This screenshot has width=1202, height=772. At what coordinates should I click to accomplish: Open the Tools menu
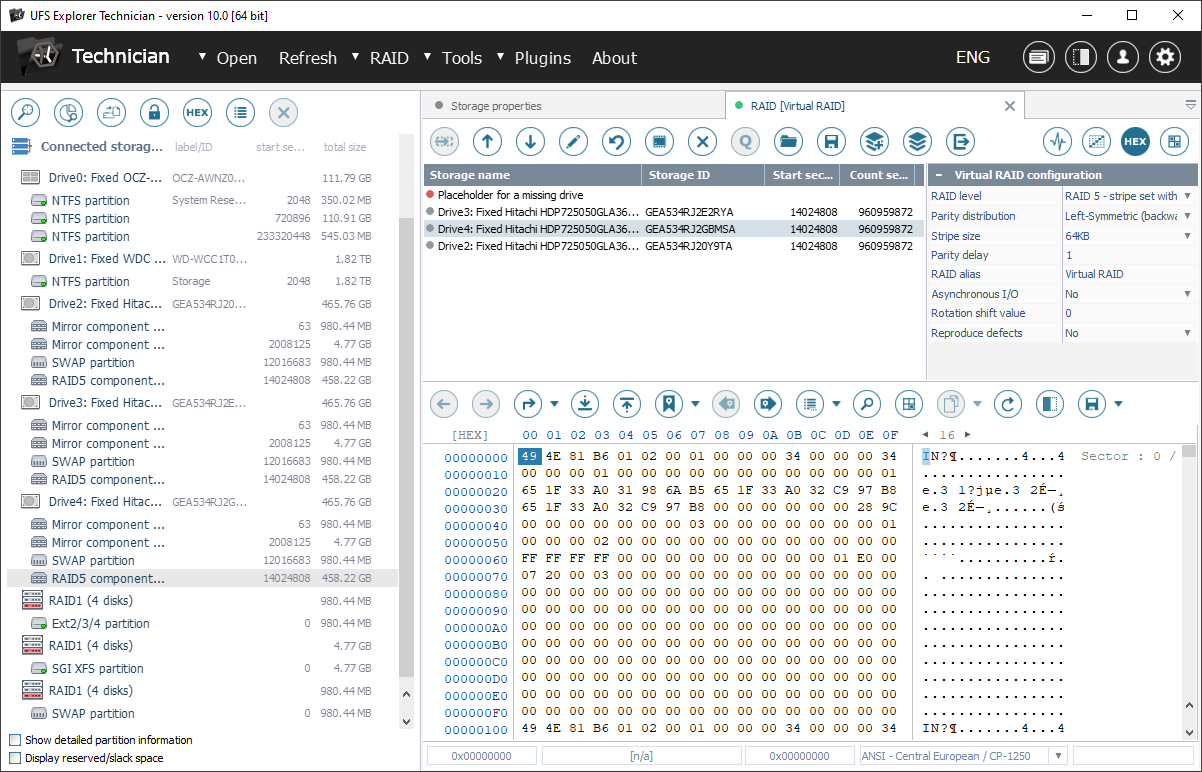[462, 58]
